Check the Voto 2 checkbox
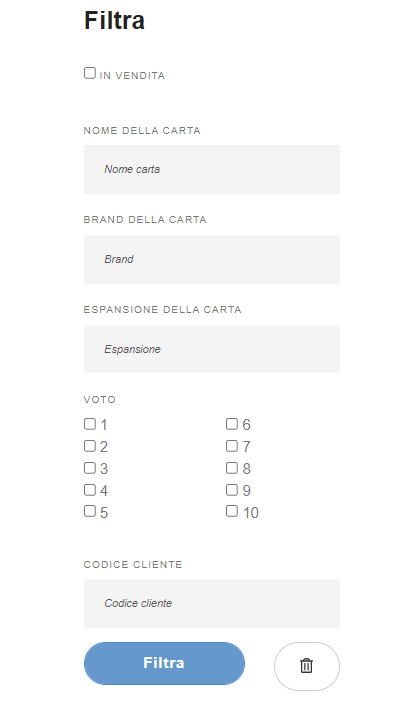Viewport: 404px width, 725px height. click(90, 446)
